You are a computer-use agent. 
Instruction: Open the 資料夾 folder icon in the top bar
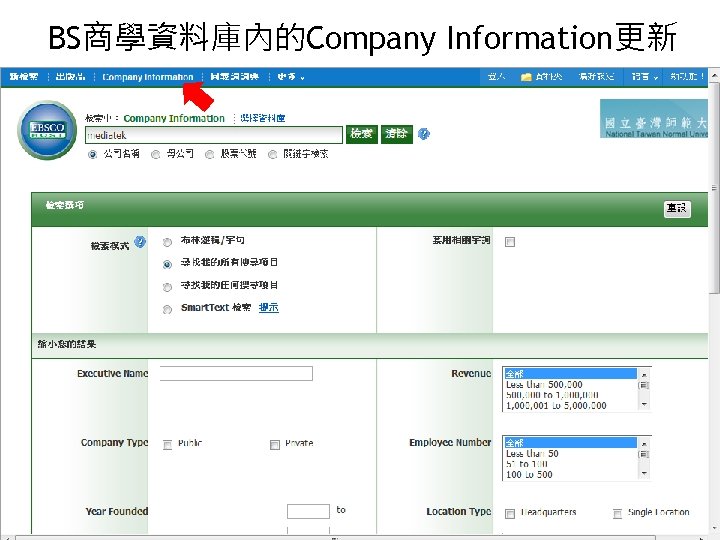point(526,77)
